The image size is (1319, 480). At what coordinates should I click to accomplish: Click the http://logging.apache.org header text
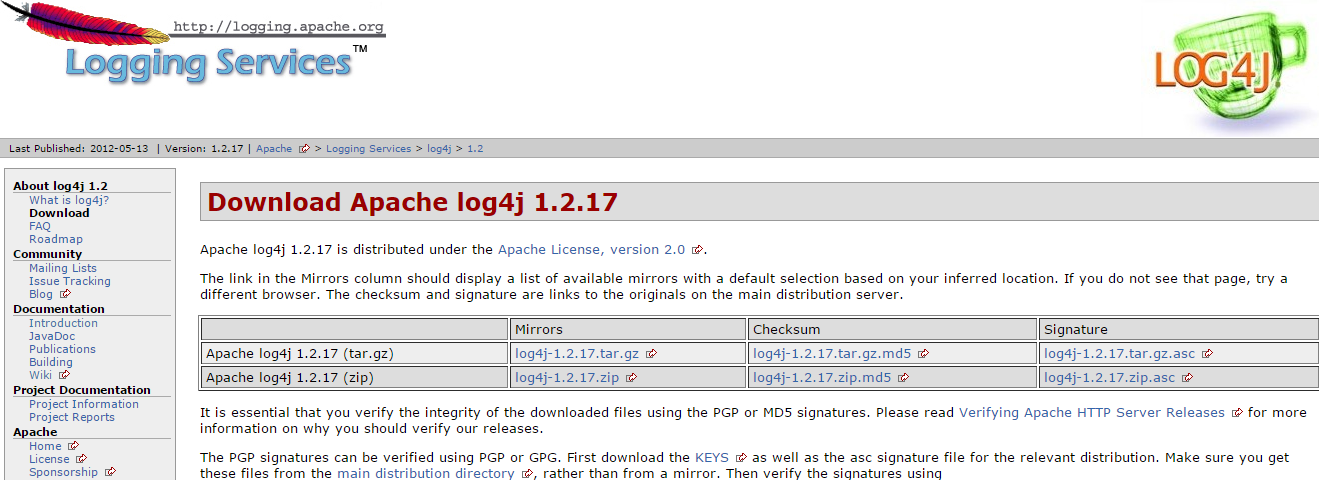coord(278,28)
